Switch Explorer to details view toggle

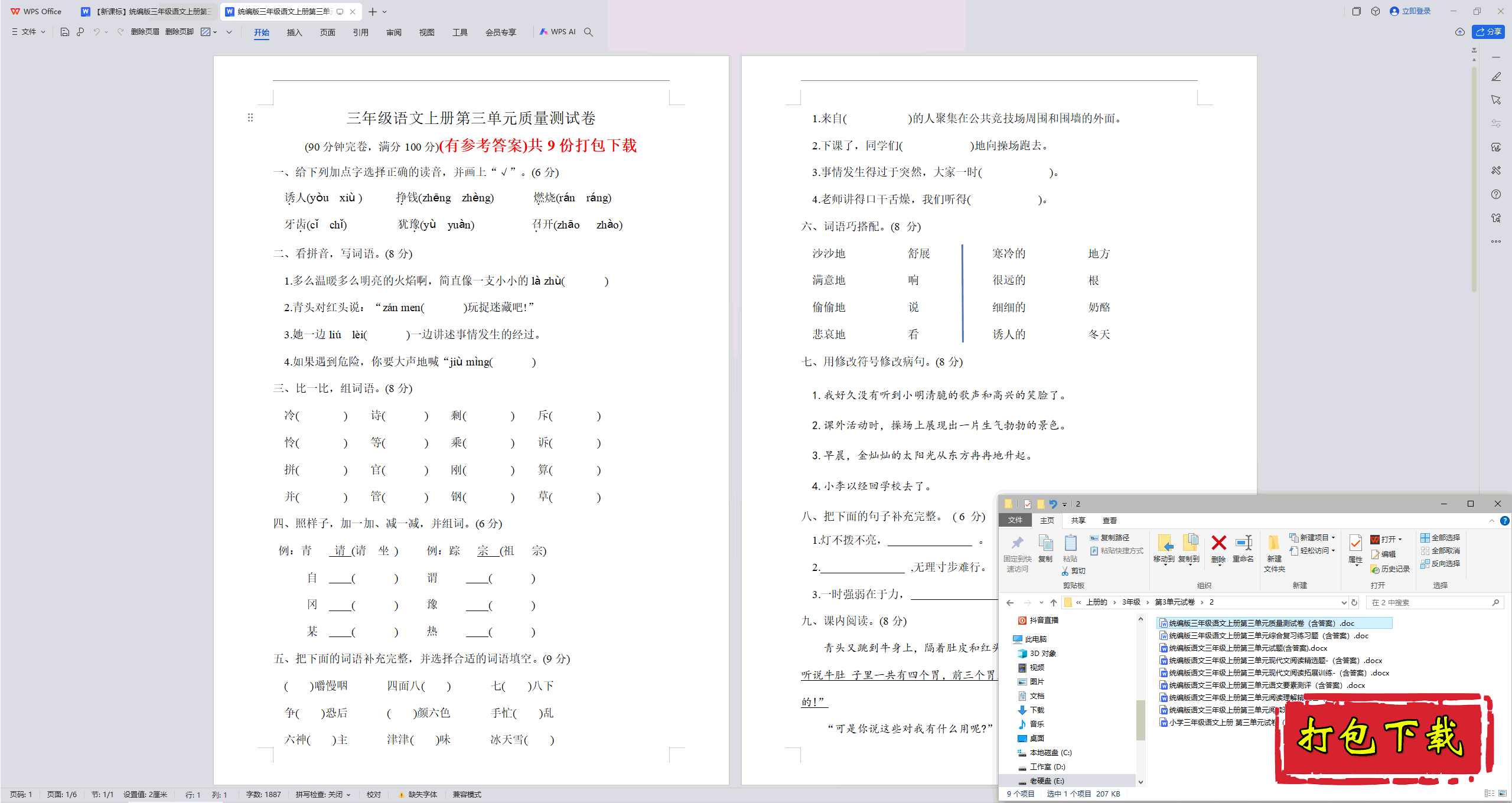point(1489,794)
